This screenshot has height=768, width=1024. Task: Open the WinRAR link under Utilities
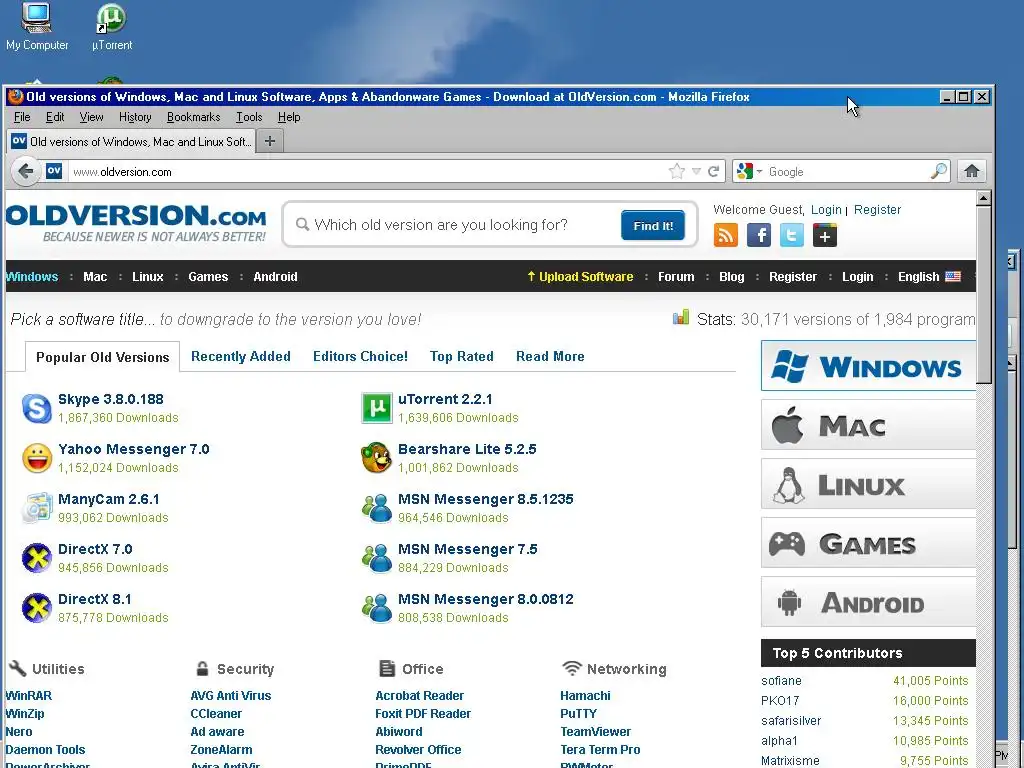29,696
